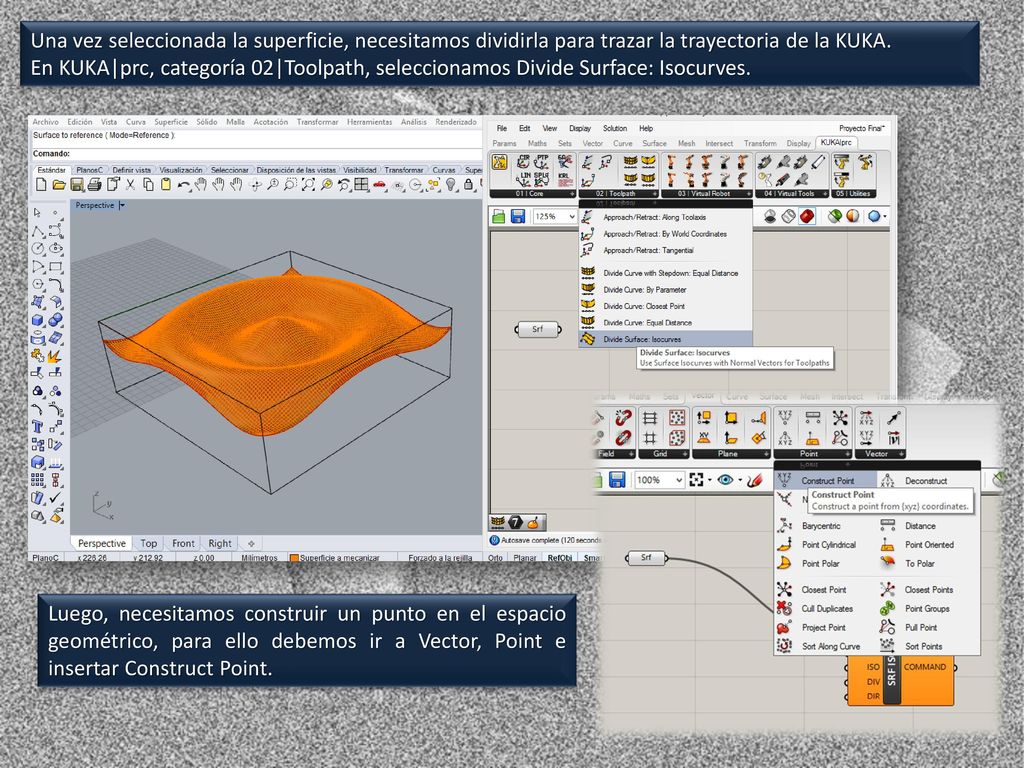Click the green open-file icon beside 125% zoom
Image resolution: width=1024 pixels, height=768 pixels.
[x=499, y=216]
